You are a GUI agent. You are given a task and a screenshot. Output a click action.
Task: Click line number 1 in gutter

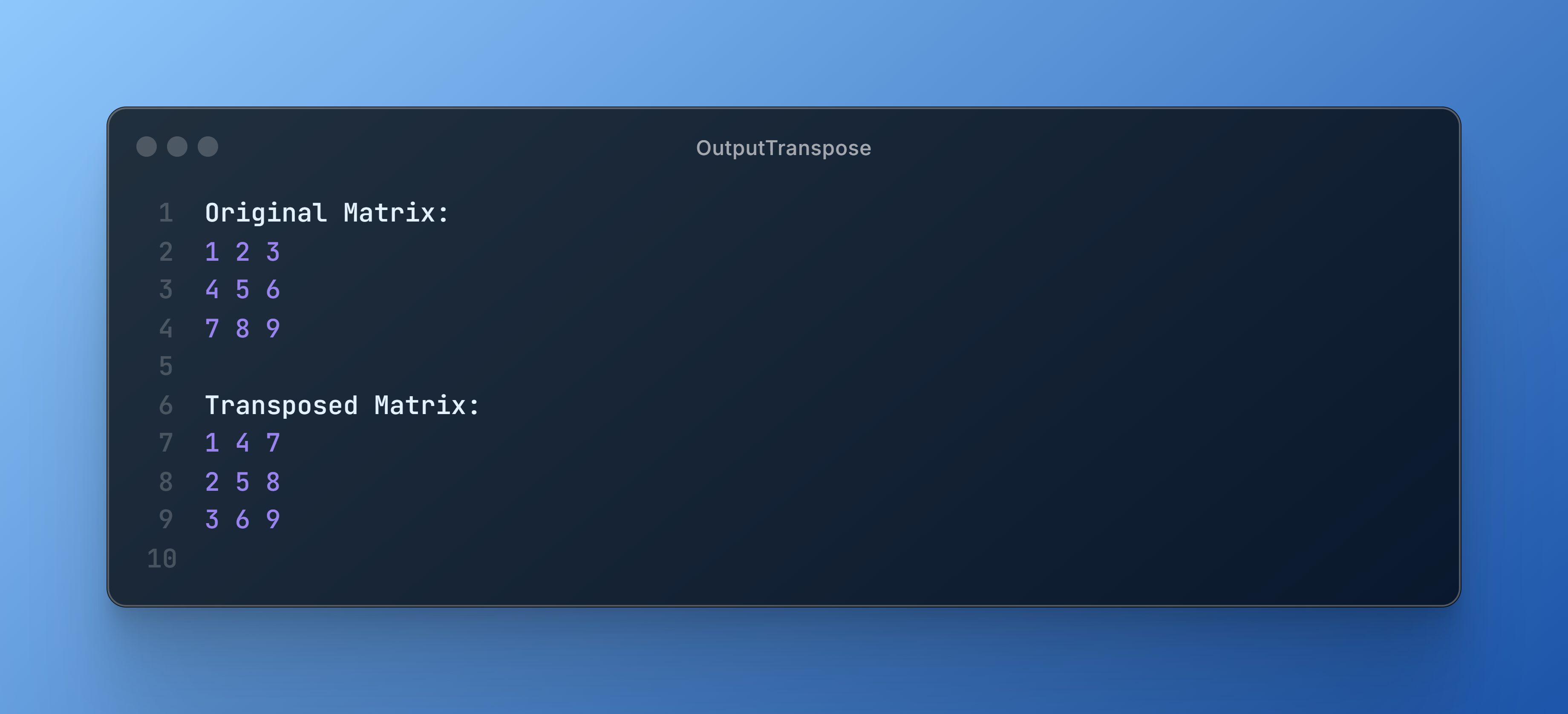tap(166, 213)
